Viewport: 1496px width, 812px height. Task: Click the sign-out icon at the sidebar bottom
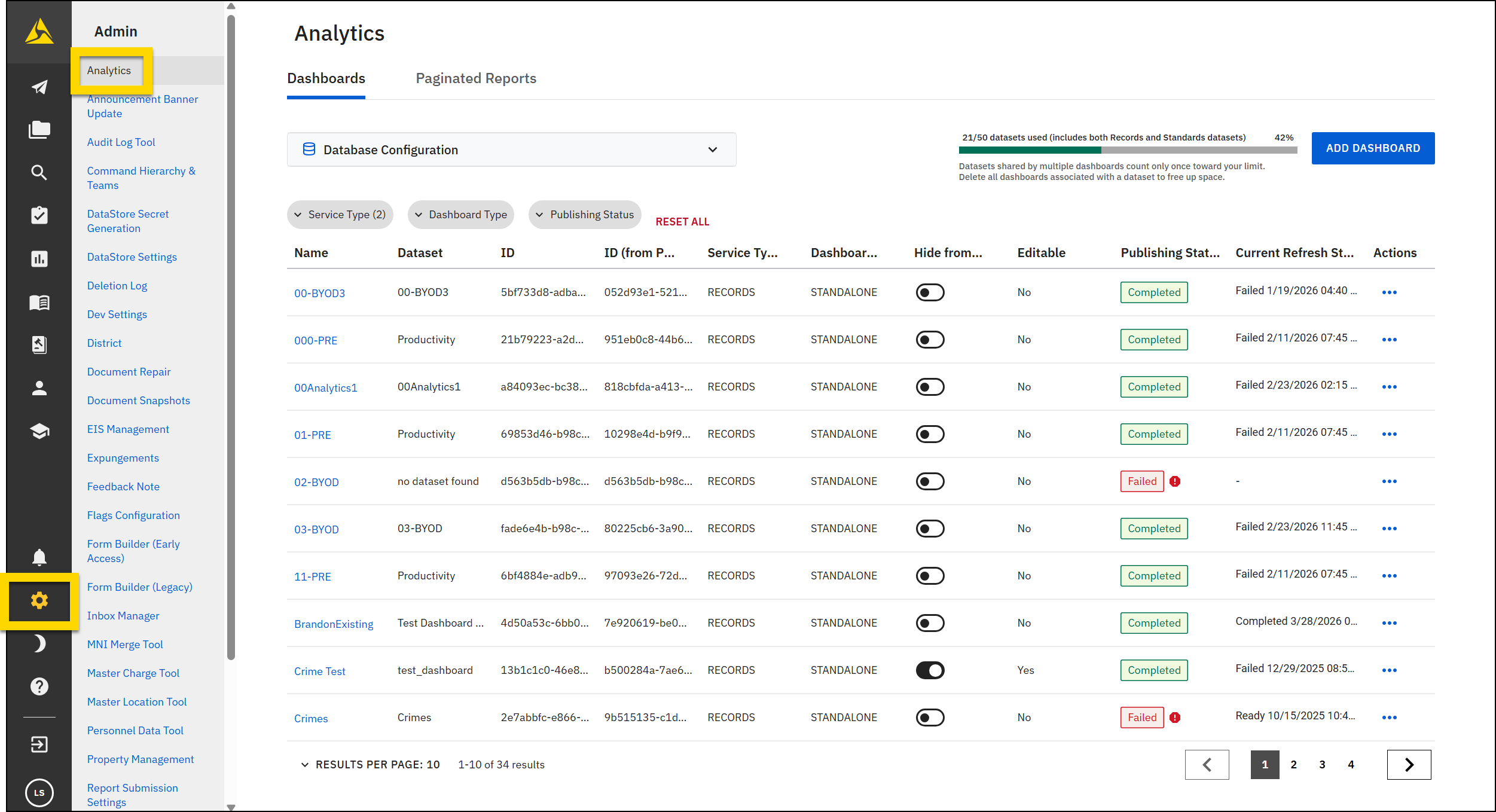(x=38, y=744)
